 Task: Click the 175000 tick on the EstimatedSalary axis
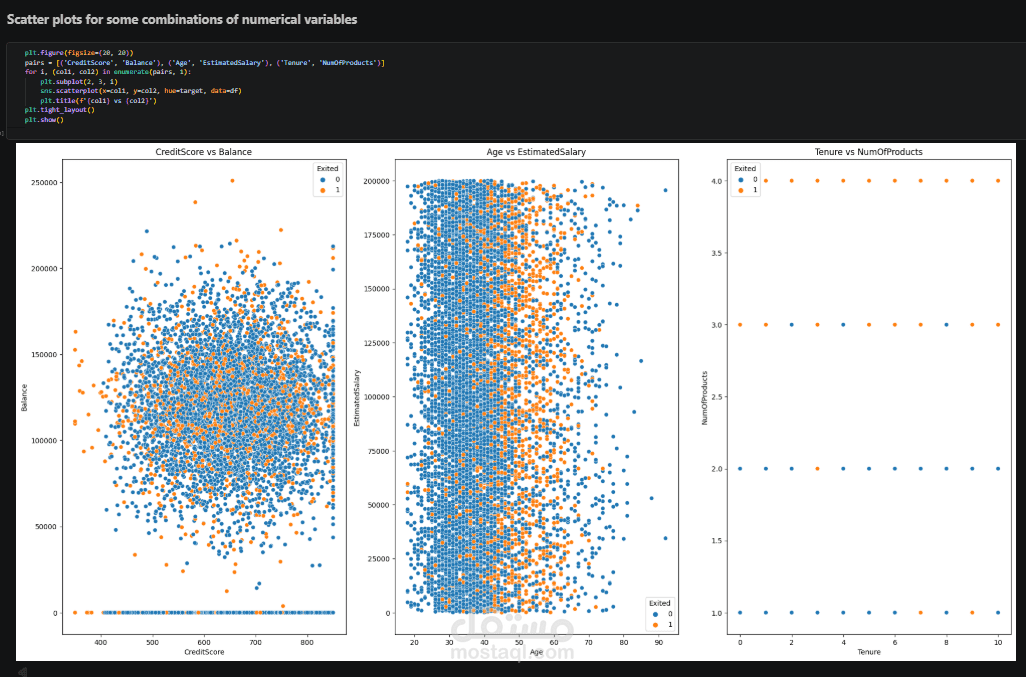tap(377, 235)
